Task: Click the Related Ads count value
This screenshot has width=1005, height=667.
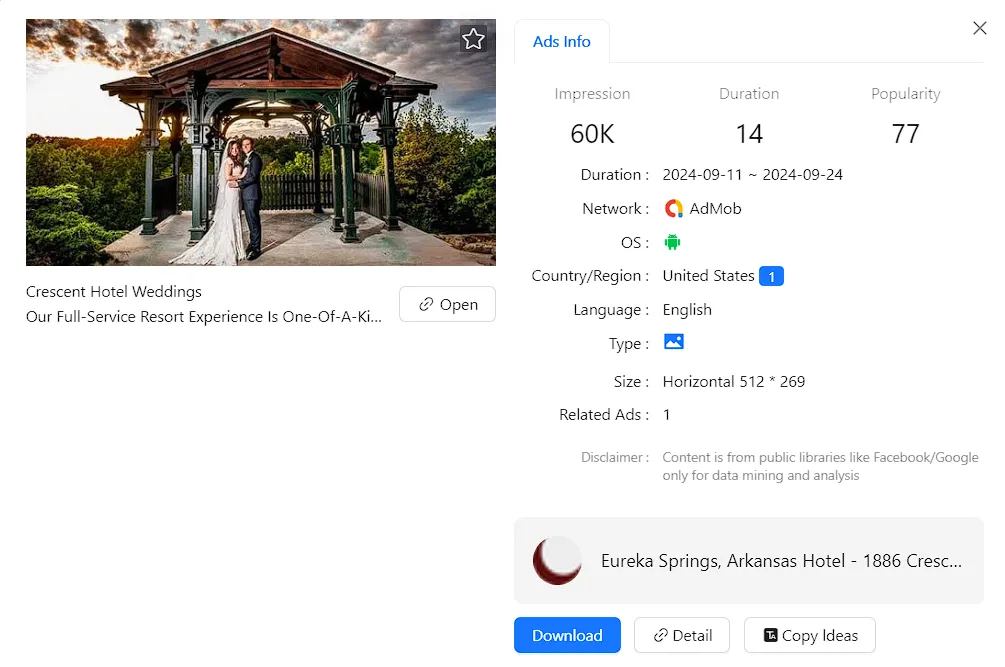Action: (667, 414)
